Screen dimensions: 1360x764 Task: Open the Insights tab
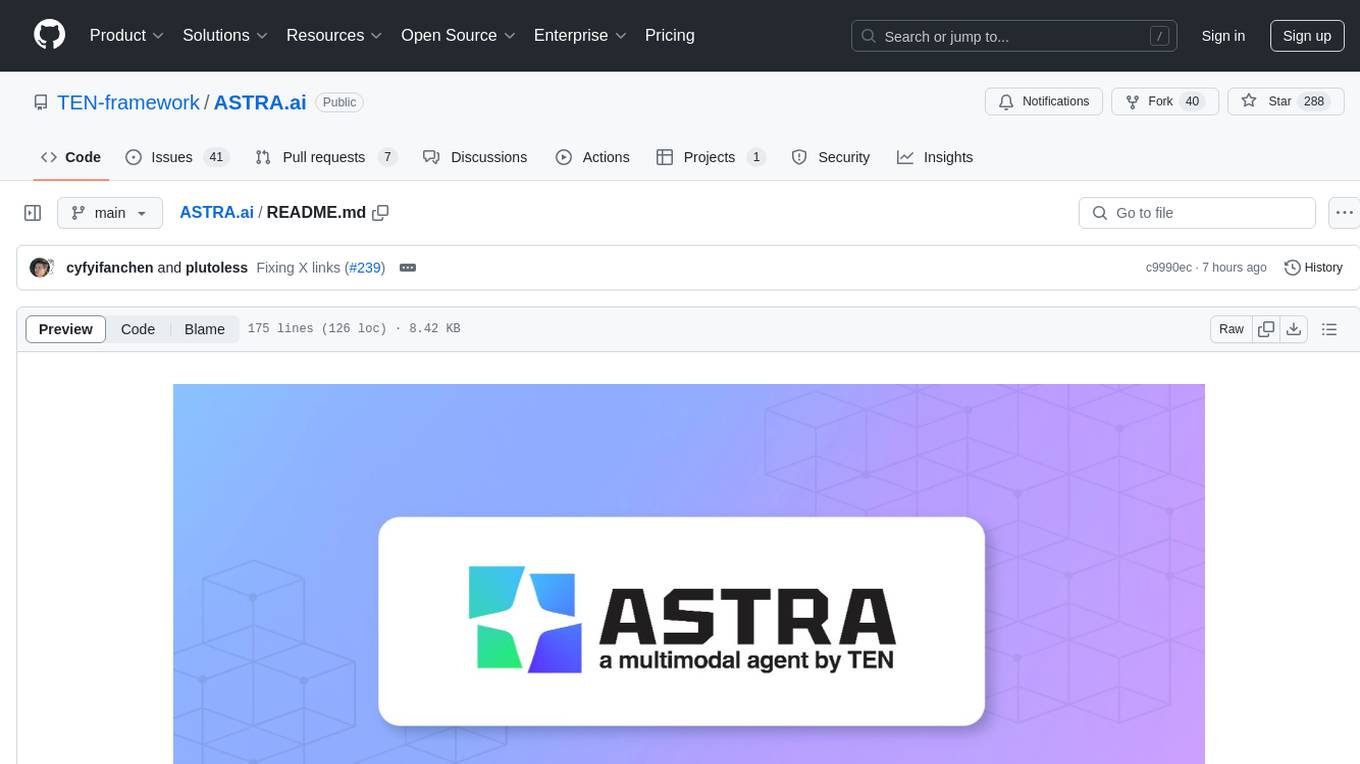pyautogui.click(x=935, y=157)
